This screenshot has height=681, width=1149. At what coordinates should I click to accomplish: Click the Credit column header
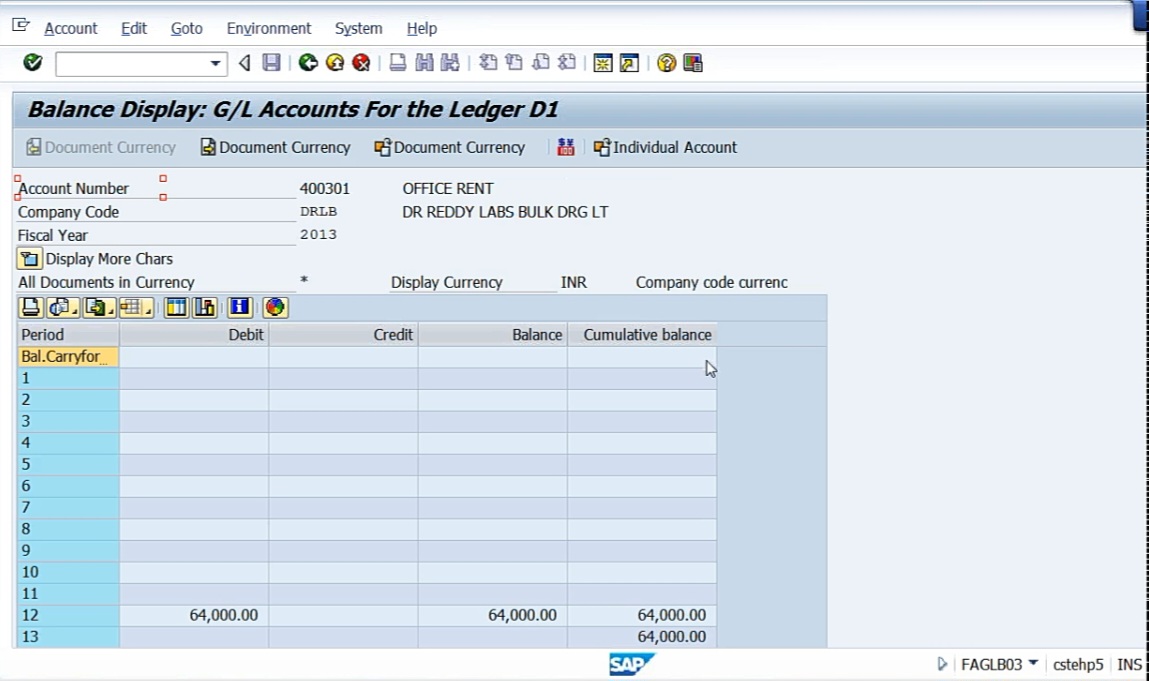(x=344, y=335)
